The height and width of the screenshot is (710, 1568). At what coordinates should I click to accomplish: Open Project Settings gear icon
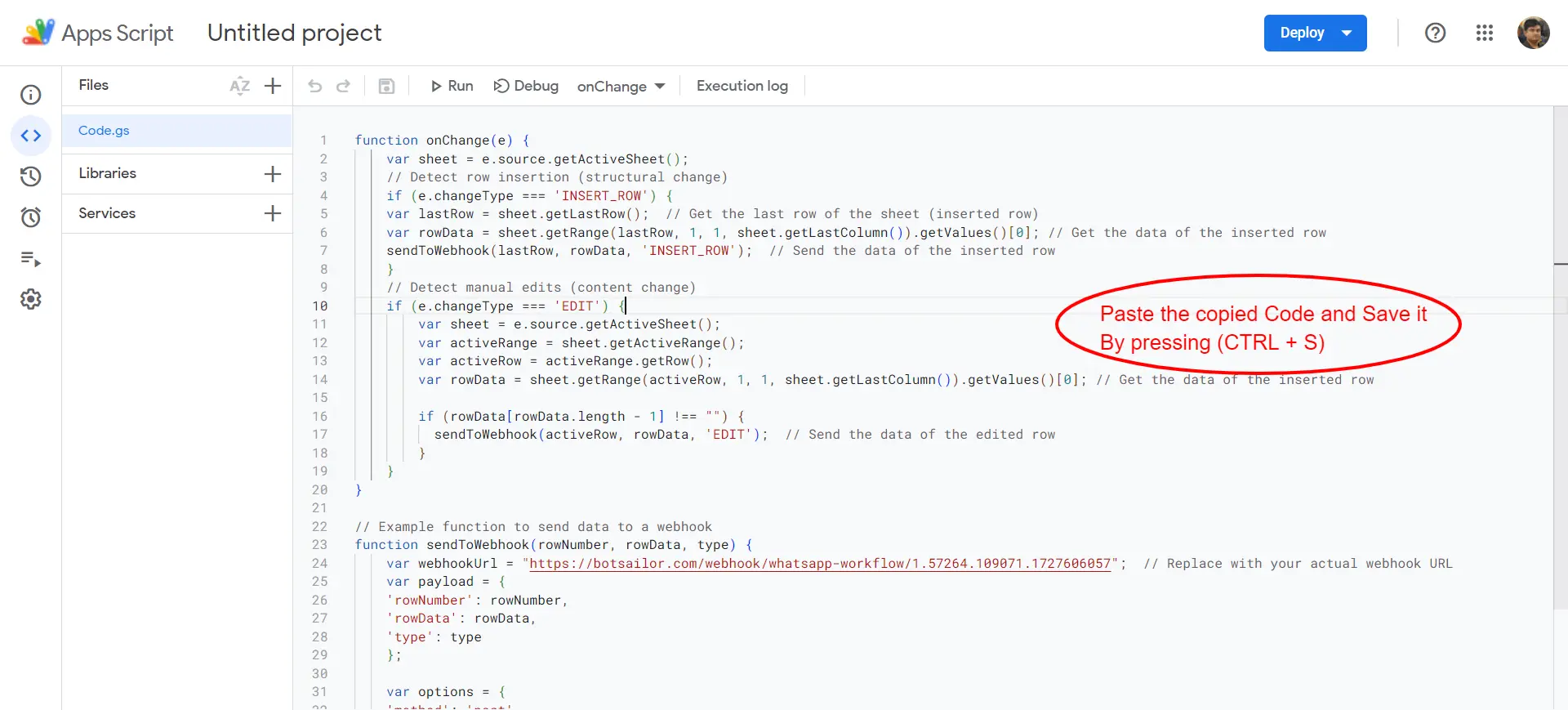tap(31, 299)
